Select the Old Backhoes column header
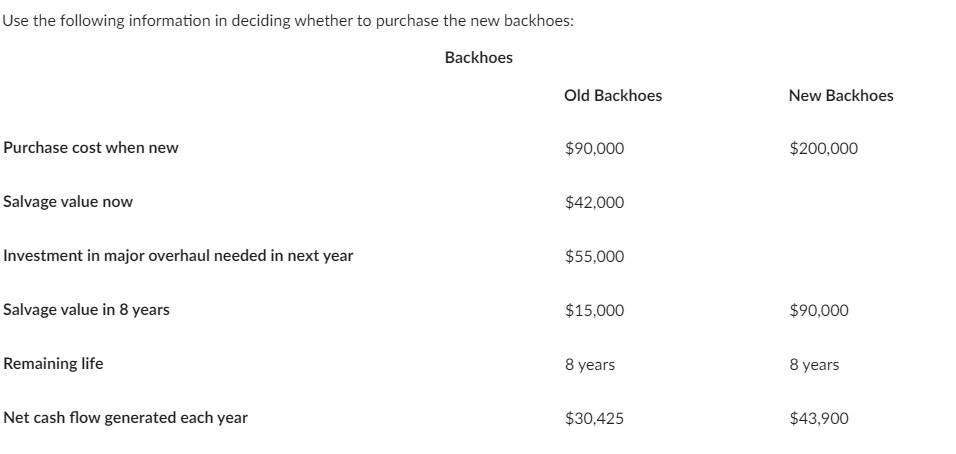 613,96
